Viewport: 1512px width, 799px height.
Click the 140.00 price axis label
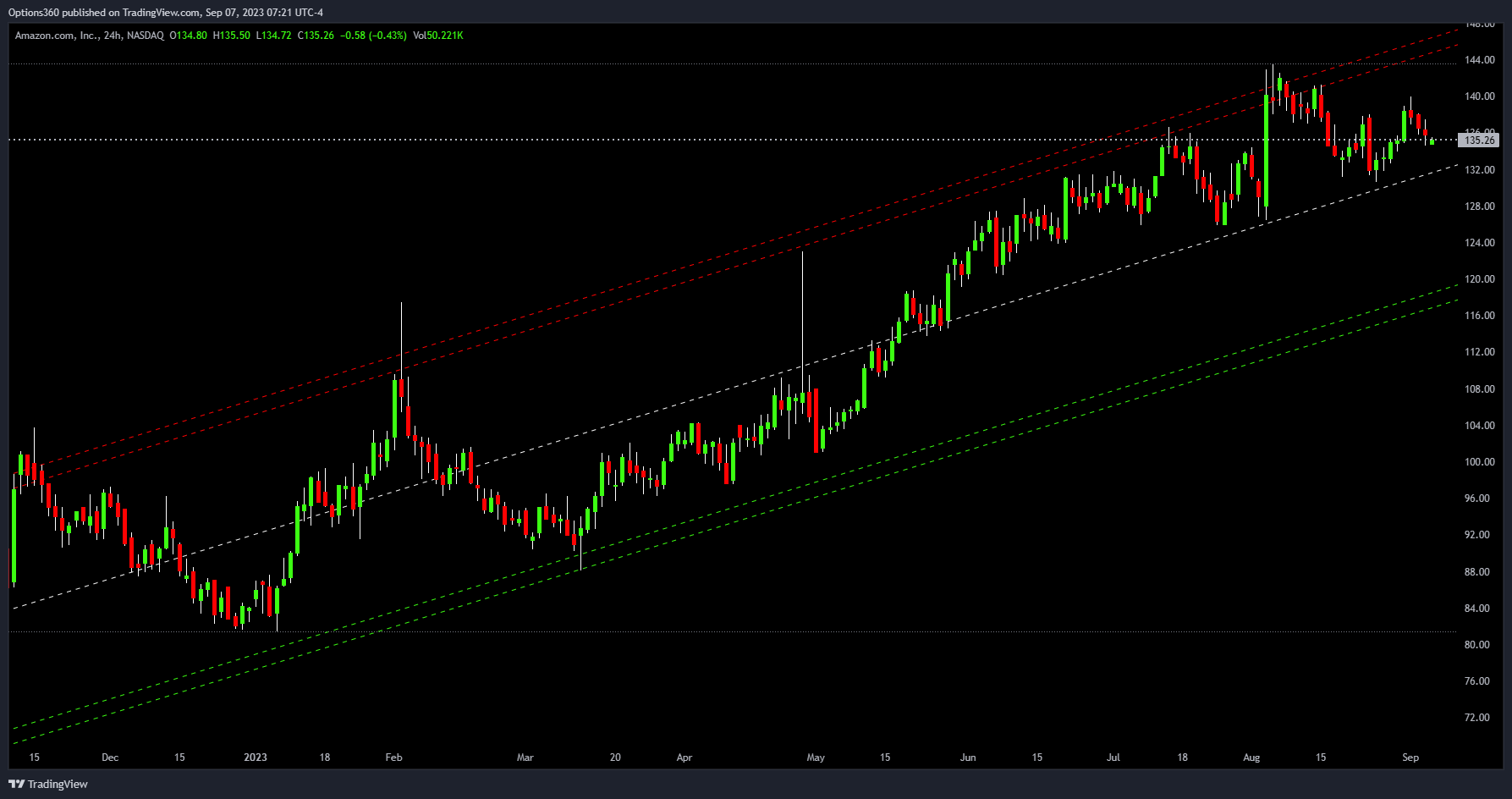click(1479, 96)
